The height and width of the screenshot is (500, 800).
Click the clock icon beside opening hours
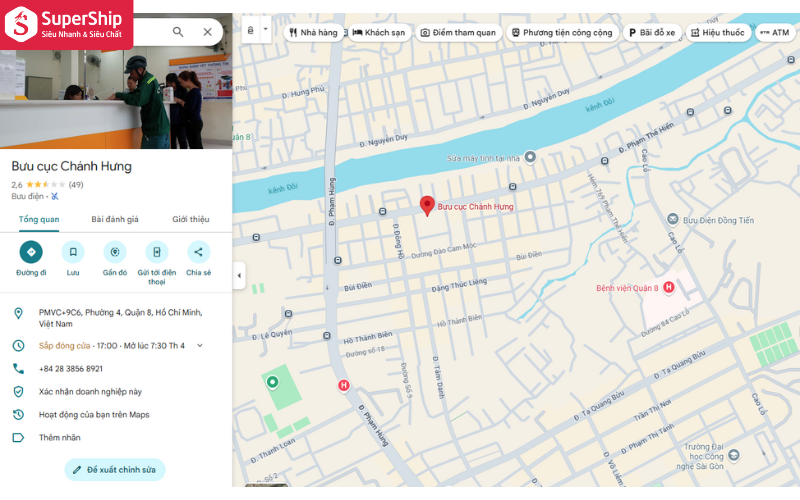coord(18,345)
